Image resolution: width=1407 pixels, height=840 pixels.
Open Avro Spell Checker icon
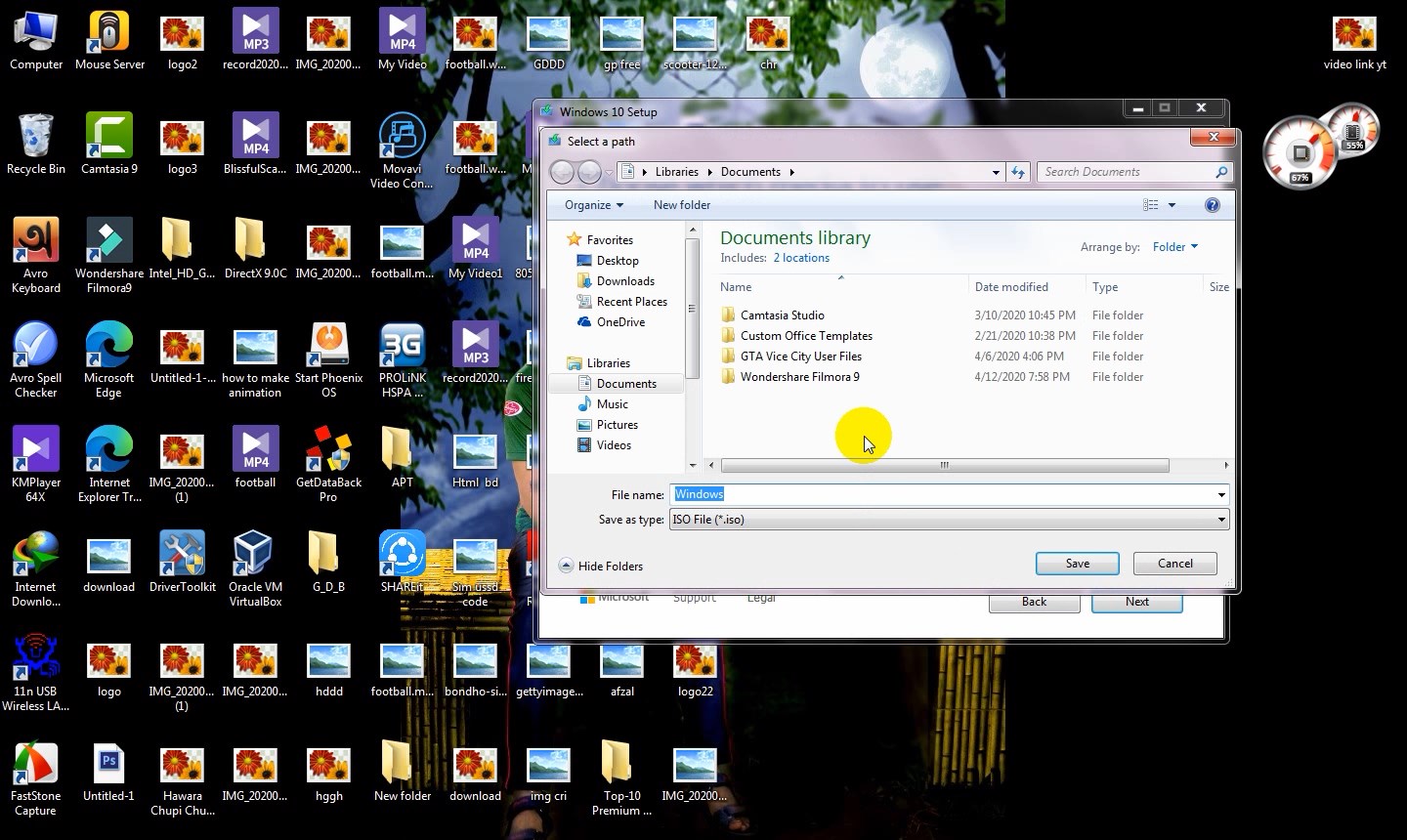[36, 360]
